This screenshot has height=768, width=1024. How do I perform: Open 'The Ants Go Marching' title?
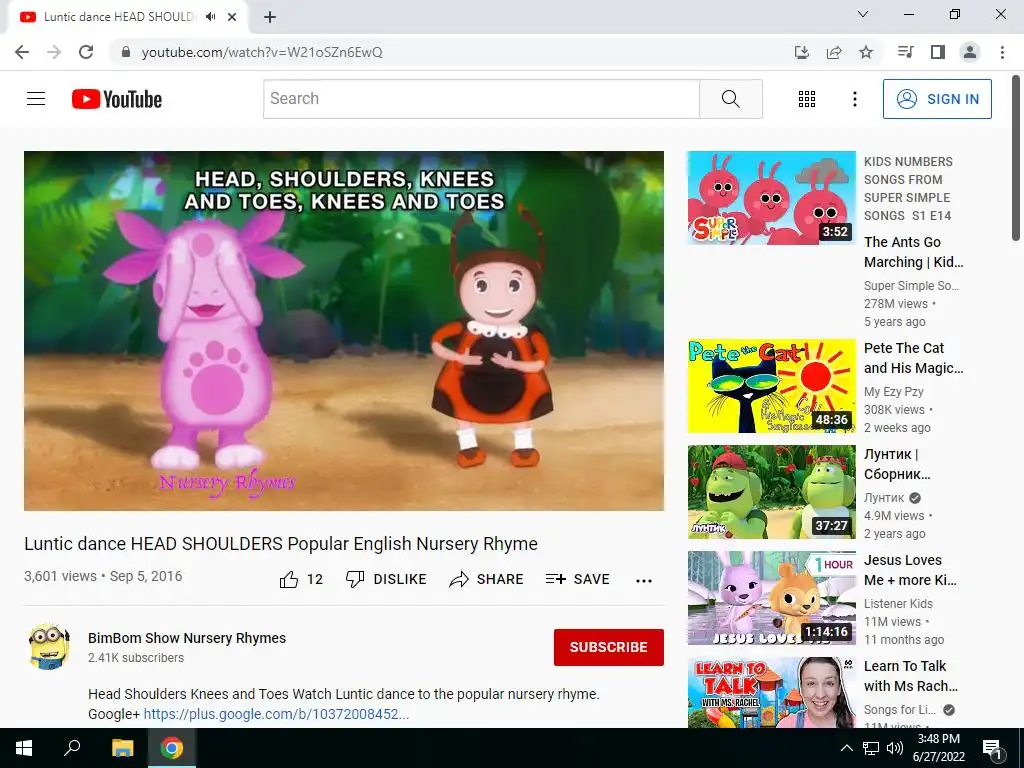[x=914, y=252]
